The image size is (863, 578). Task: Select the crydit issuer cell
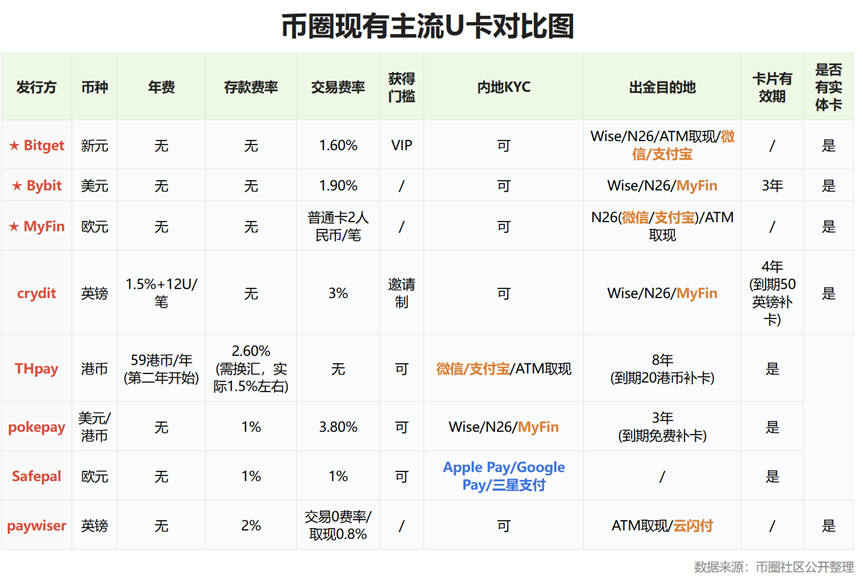pyautogui.click(x=36, y=293)
